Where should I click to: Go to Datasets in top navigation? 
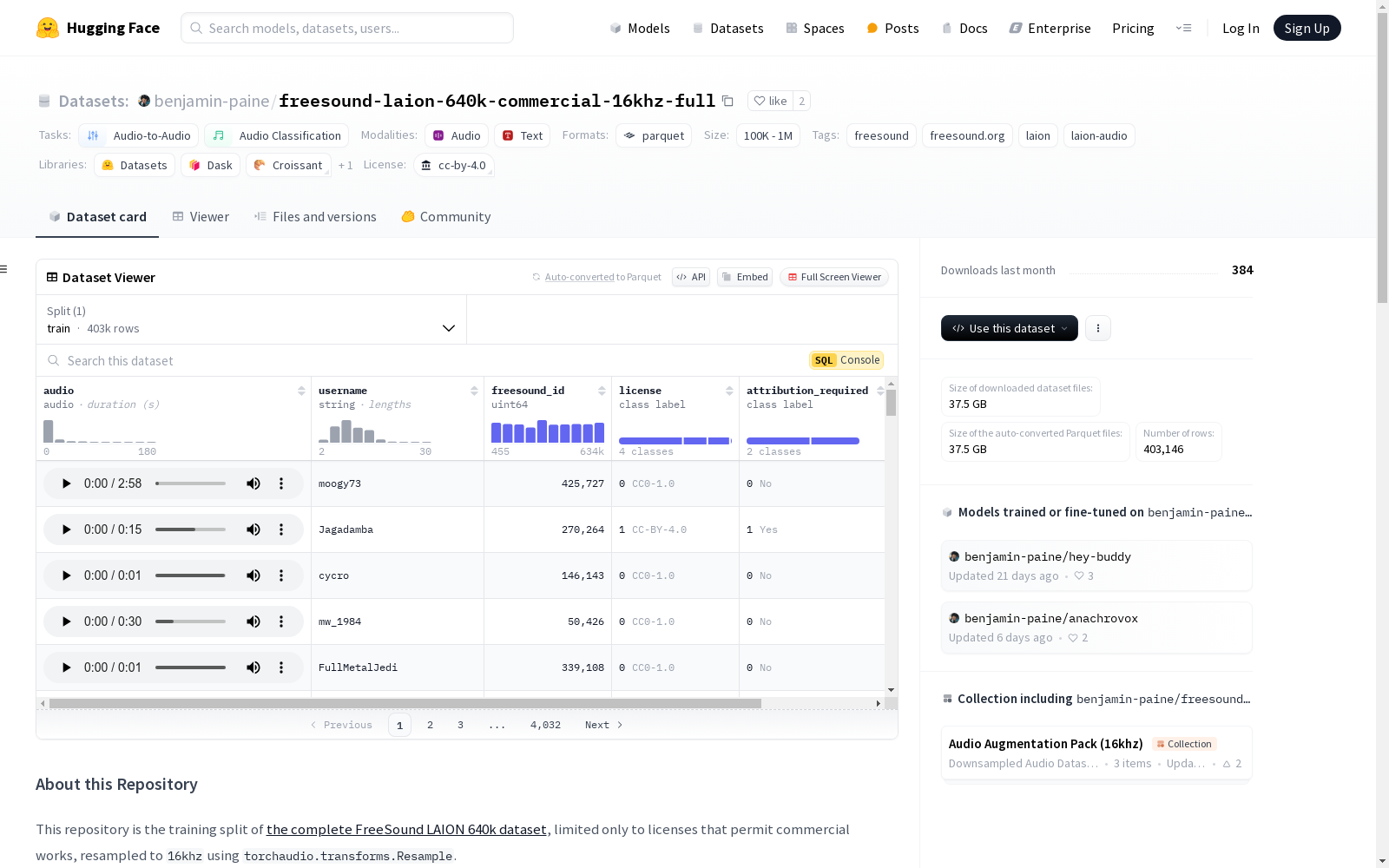tap(727, 28)
